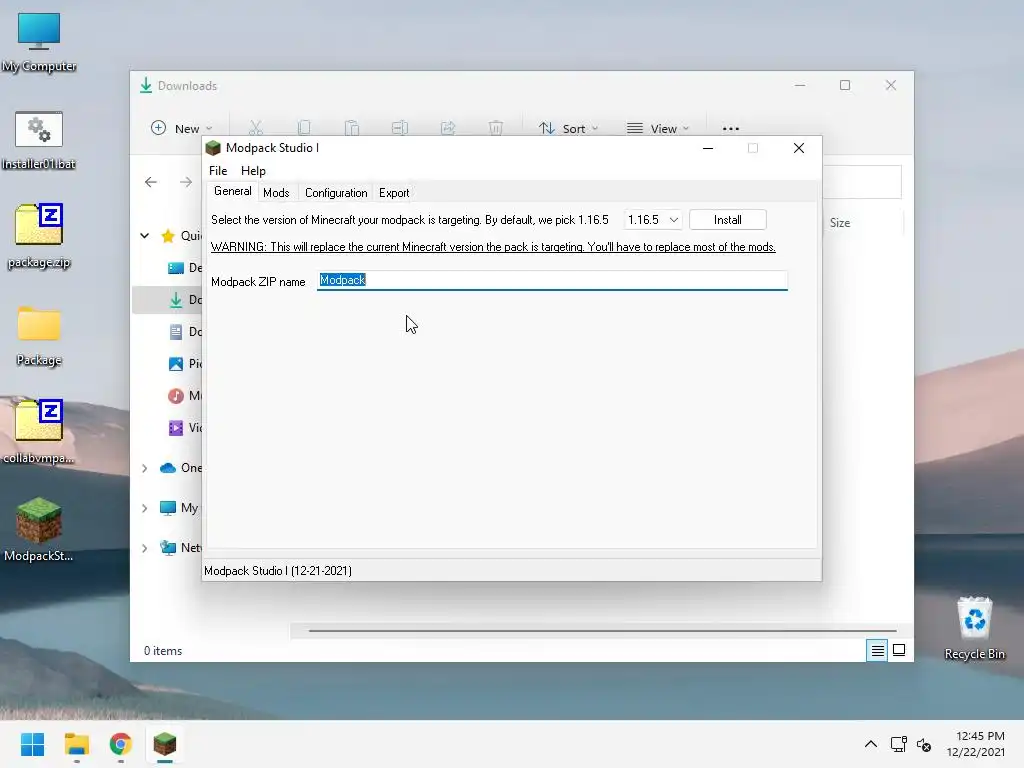This screenshot has width=1024, height=768.
Task: Select the collabvmpa... zip desktop icon
Action: [39, 431]
